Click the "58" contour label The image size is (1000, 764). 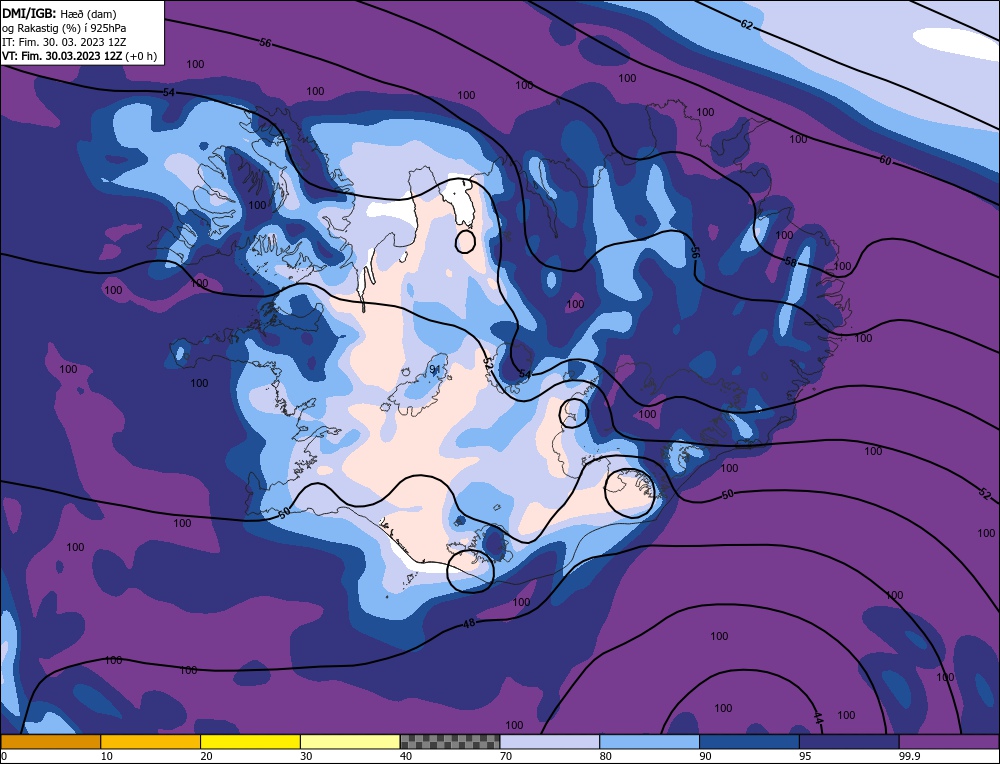pyautogui.click(x=790, y=261)
